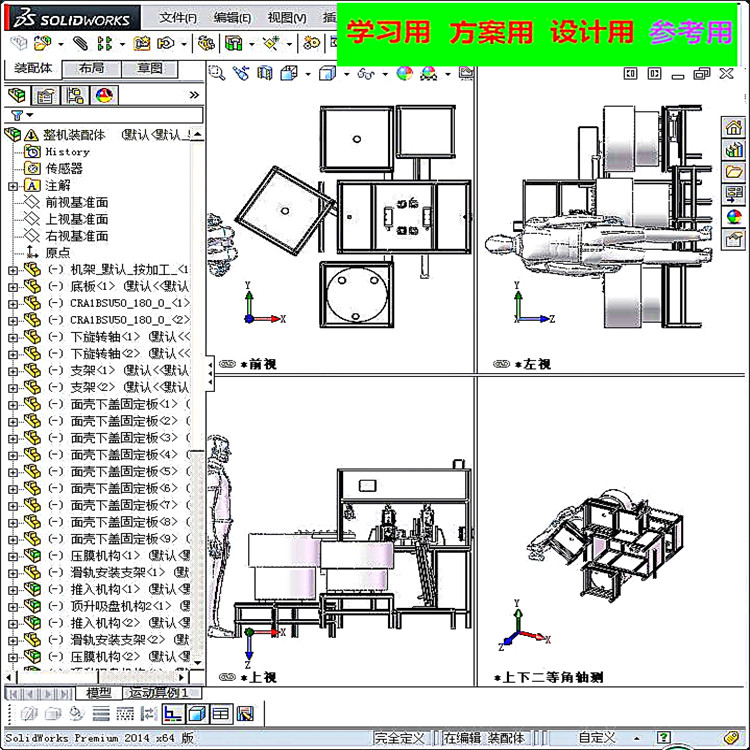The height and width of the screenshot is (750, 750).
Task: Click the New Motion Study gears icon
Action: click(x=311, y=44)
